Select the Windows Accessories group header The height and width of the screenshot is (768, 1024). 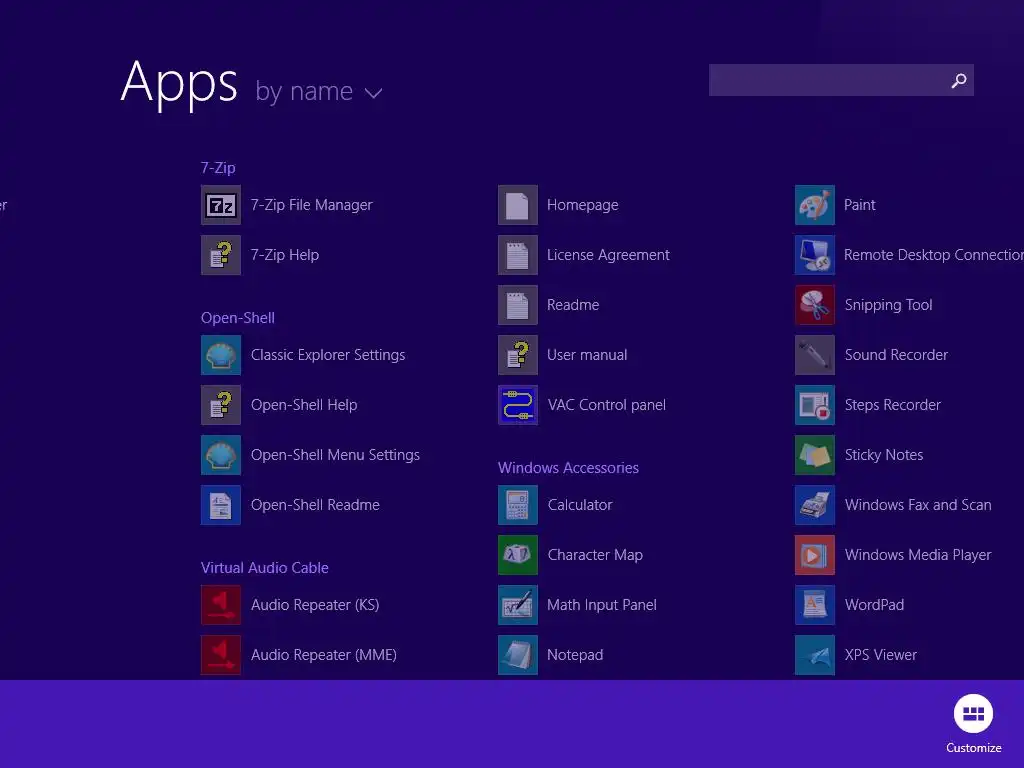pyautogui.click(x=568, y=468)
